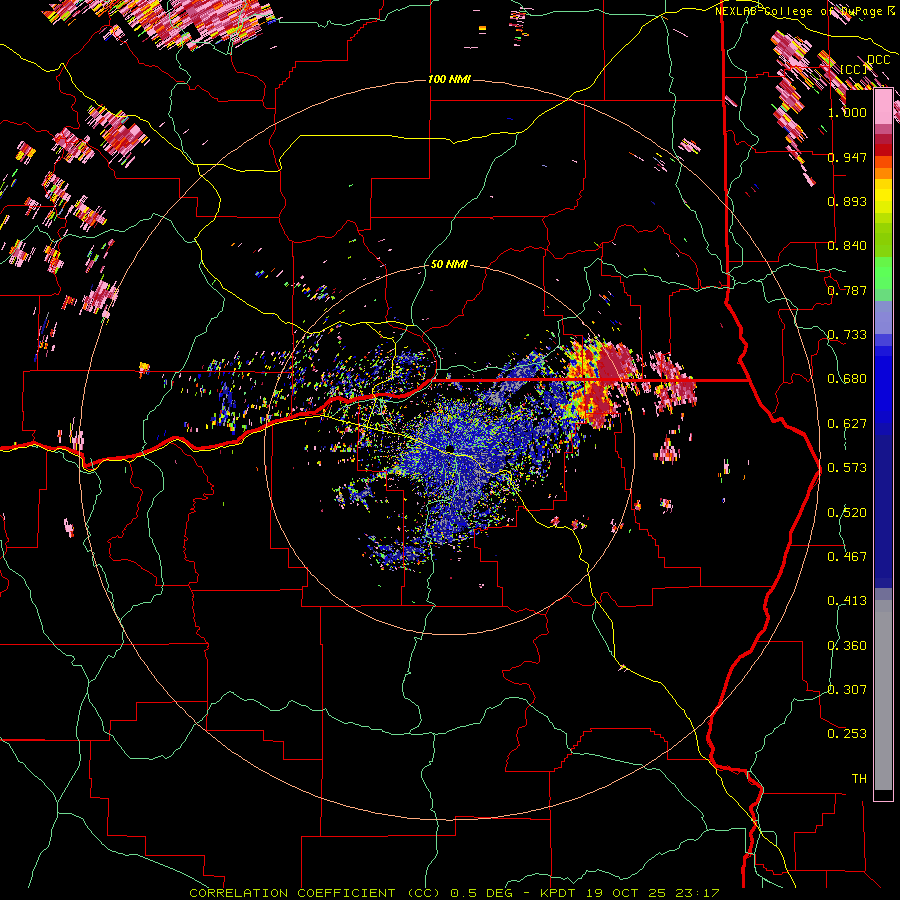Pick the gray segment of the color bar
This screenshot has height=900, width=900.
[x=883, y=695]
